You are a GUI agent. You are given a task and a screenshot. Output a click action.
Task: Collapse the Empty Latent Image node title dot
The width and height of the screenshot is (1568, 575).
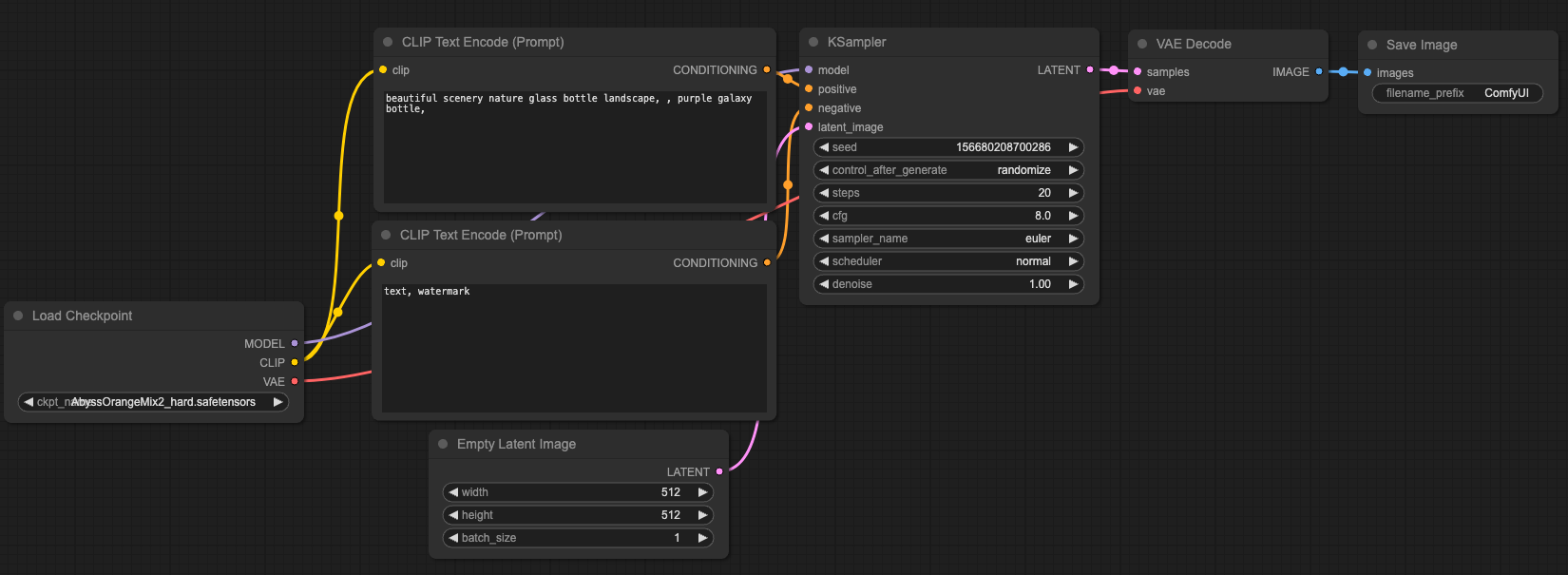[443, 444]
